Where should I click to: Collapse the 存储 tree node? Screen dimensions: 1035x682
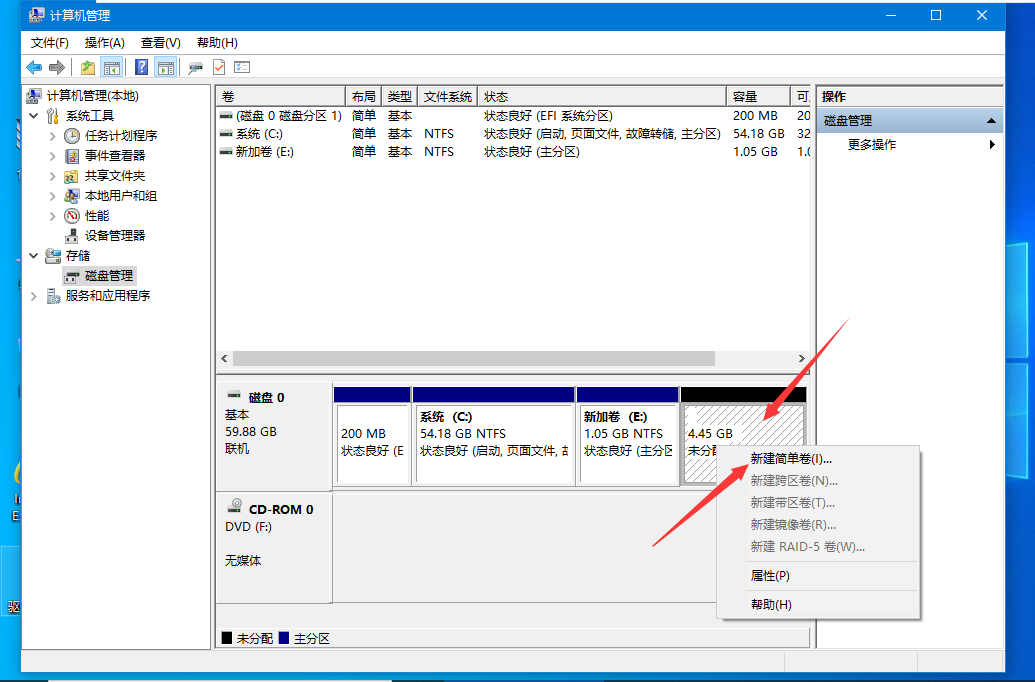tap(33, 256)
